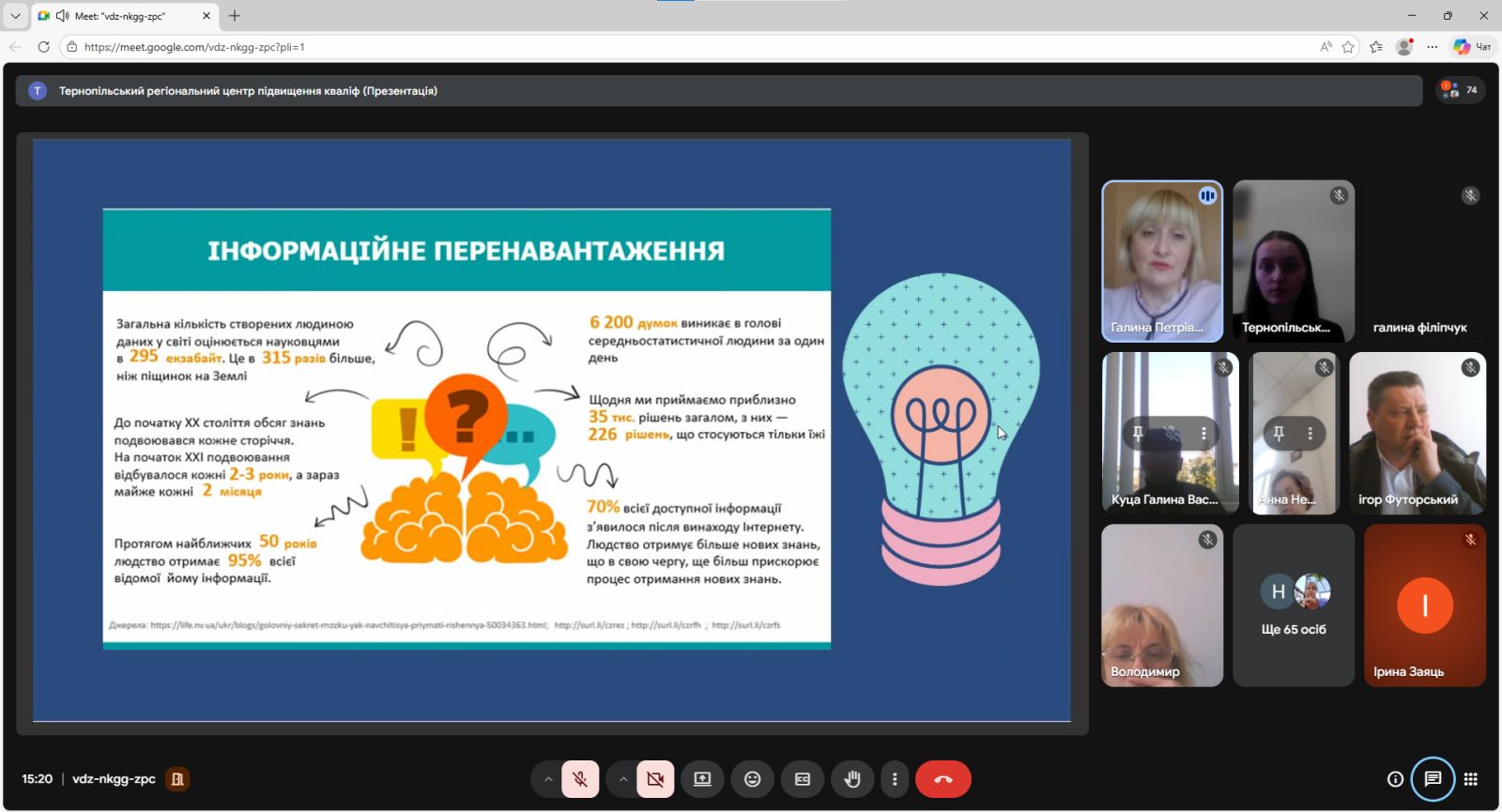This screenshot has height=812, width=1502.
Task: Open a new browser tab with the plus button
Action: pyautogui.click(x=235, y=16)
